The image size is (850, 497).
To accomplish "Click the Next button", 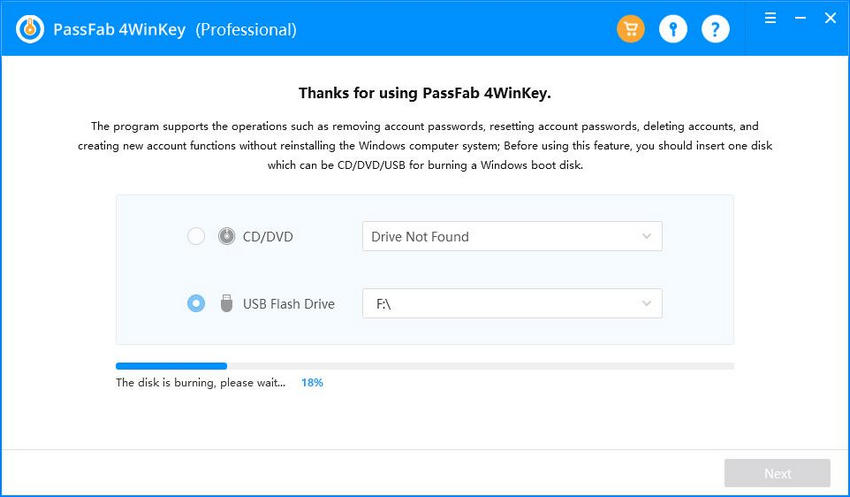I will 777,473.
